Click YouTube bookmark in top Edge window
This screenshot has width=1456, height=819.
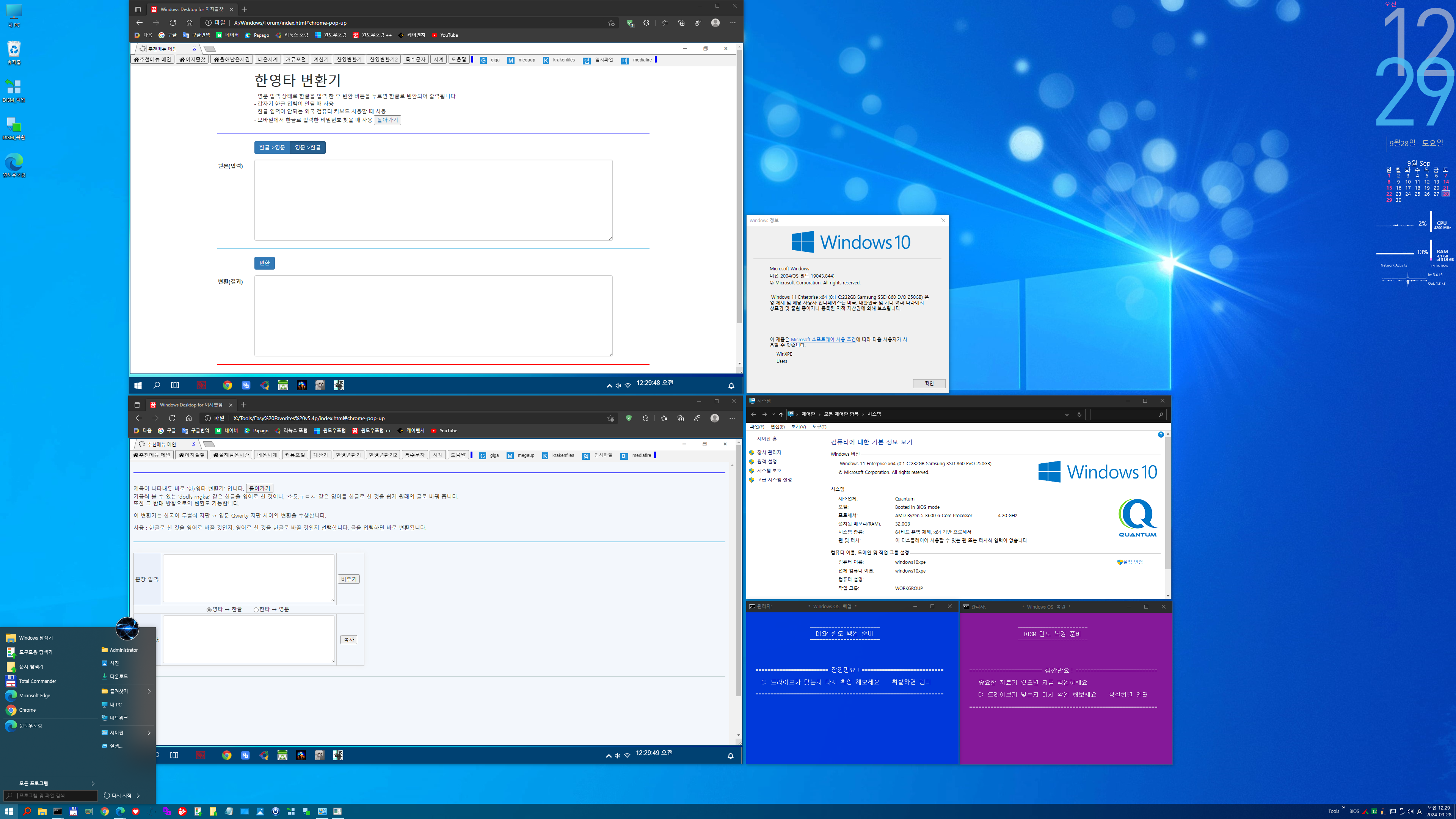(444, 35)
